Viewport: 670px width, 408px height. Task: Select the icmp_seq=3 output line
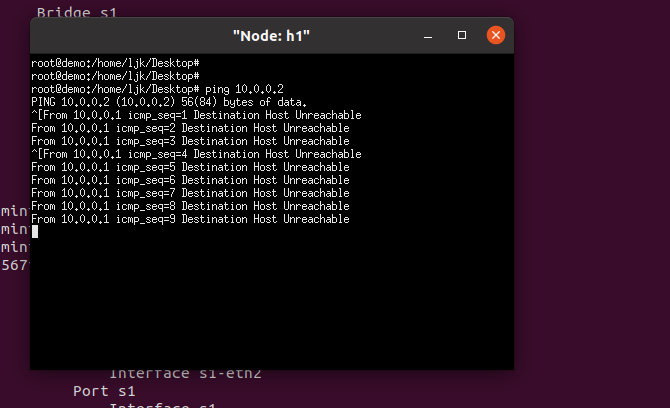coord(190,141)
